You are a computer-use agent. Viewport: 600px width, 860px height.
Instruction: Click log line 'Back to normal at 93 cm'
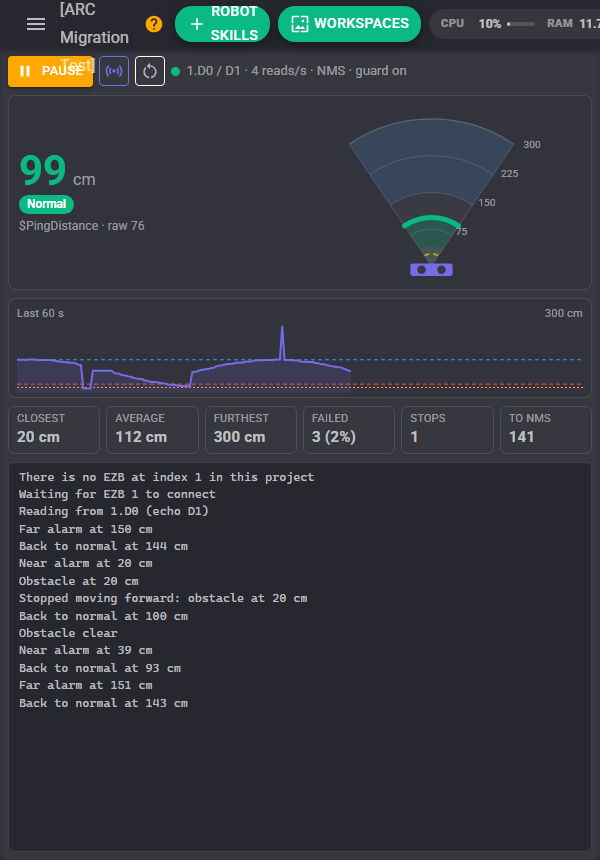click(100, 668)
